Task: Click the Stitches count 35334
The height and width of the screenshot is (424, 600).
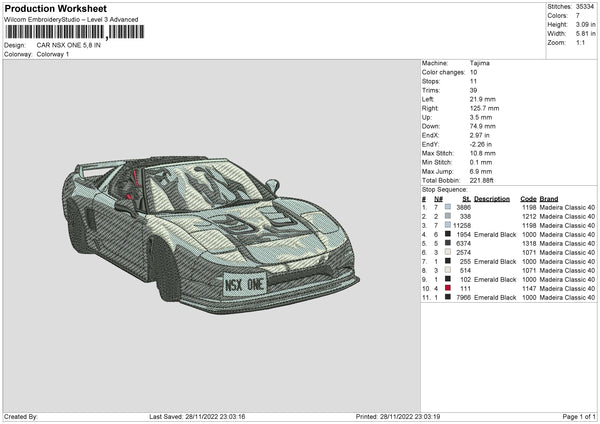Action: pyautogui.click(x=583, y=7)
